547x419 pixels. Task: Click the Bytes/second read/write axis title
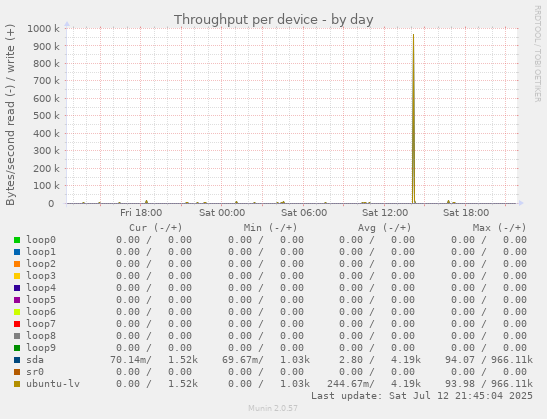click(x=10, y=114)
